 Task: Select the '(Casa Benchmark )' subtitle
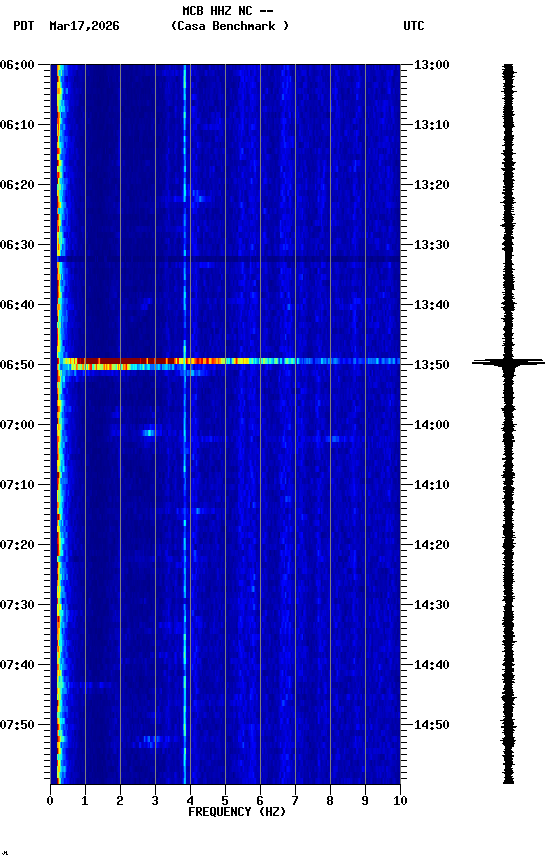230,26
